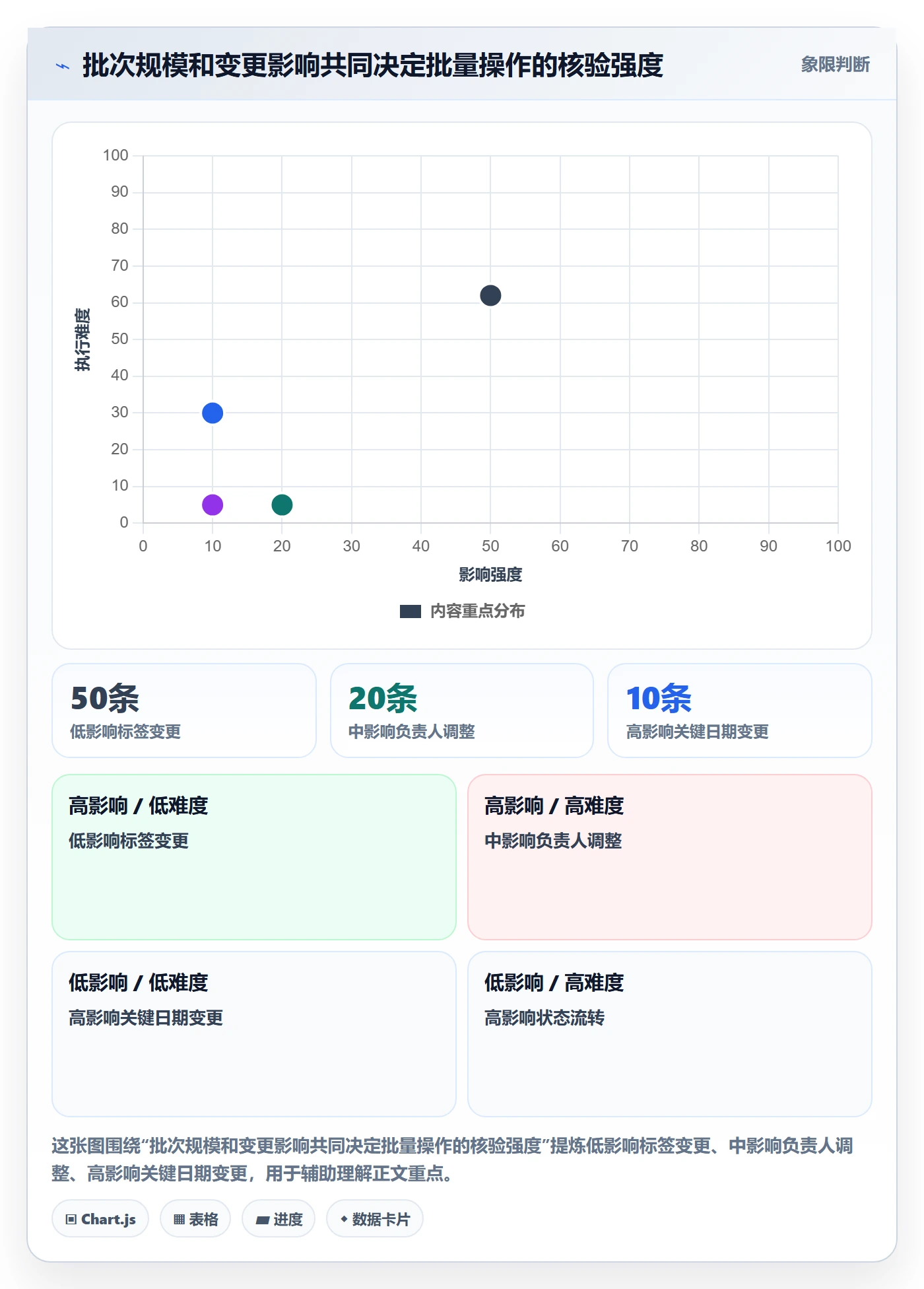Click the diamond icon in 数据卡片 chip

[344, 1219]
